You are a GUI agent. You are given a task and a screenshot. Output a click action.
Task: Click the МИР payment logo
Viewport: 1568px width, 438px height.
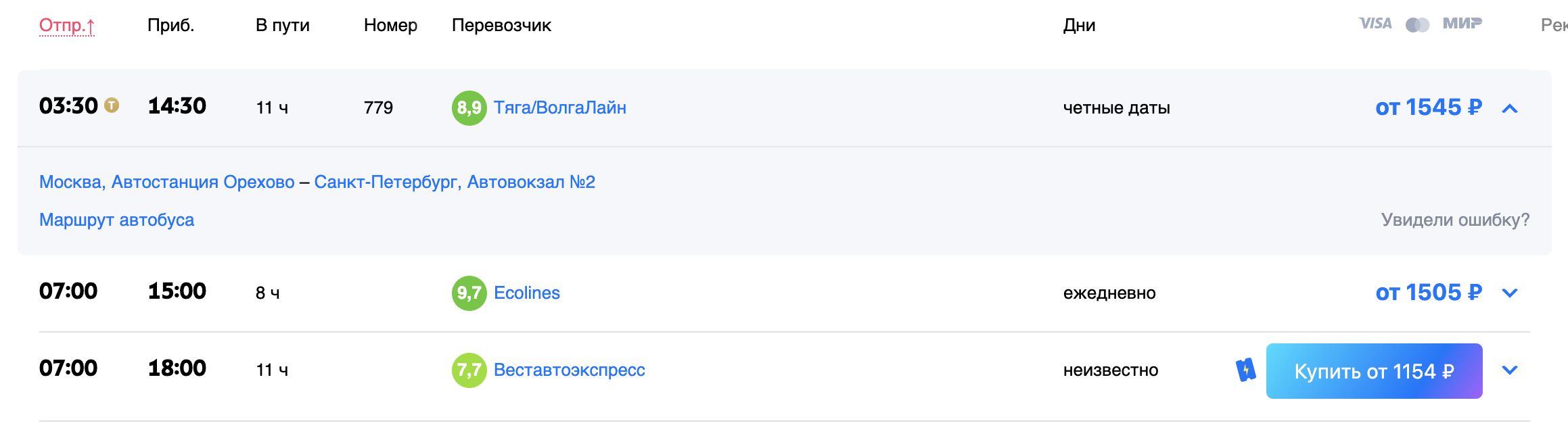pos(1462,24)
